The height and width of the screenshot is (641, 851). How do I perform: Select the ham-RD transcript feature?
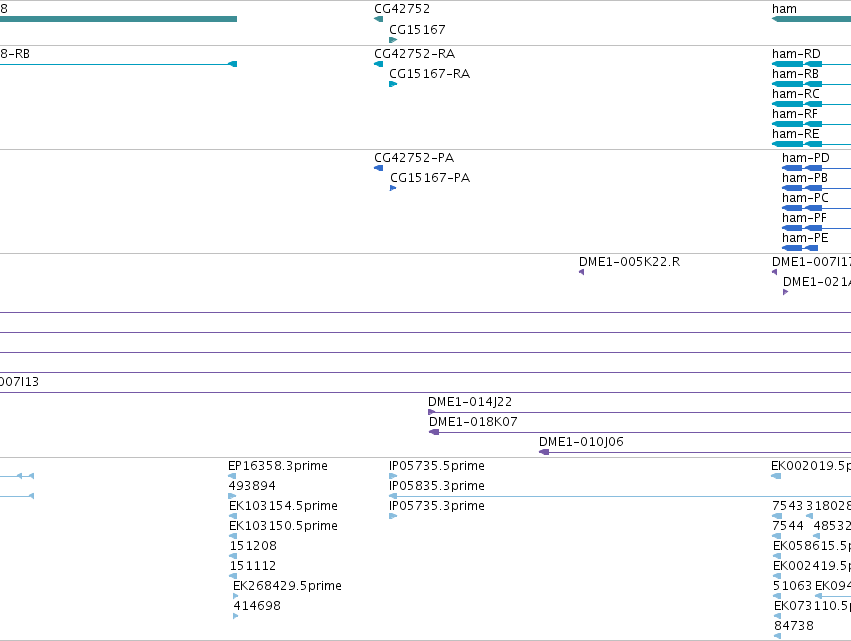pos(811,64)
